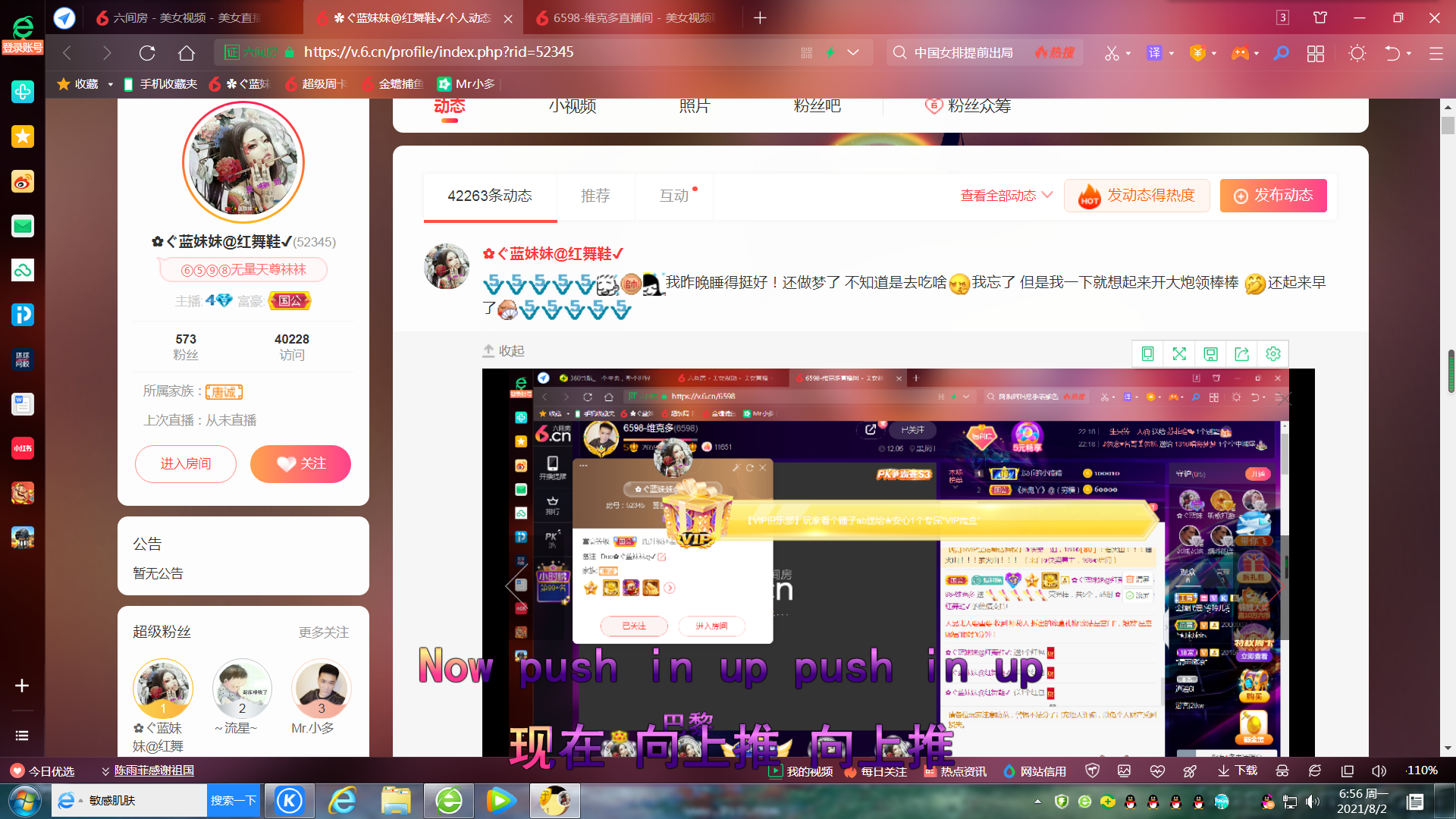Screen dimensions: 1456x819
Task: Collapse the post image via 收起
Action: 504,351
